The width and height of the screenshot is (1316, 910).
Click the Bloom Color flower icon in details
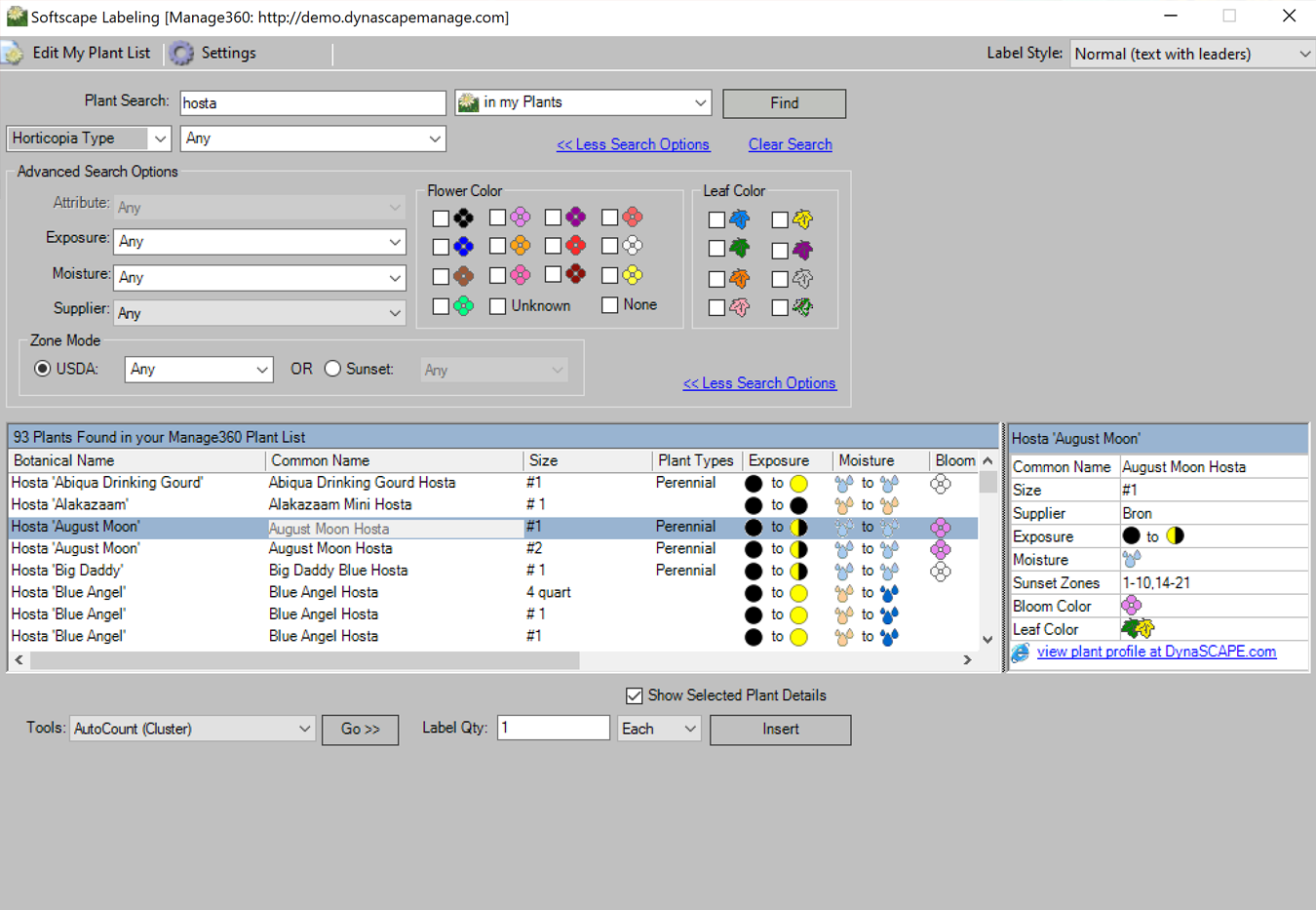click(x=1131, y=606)
